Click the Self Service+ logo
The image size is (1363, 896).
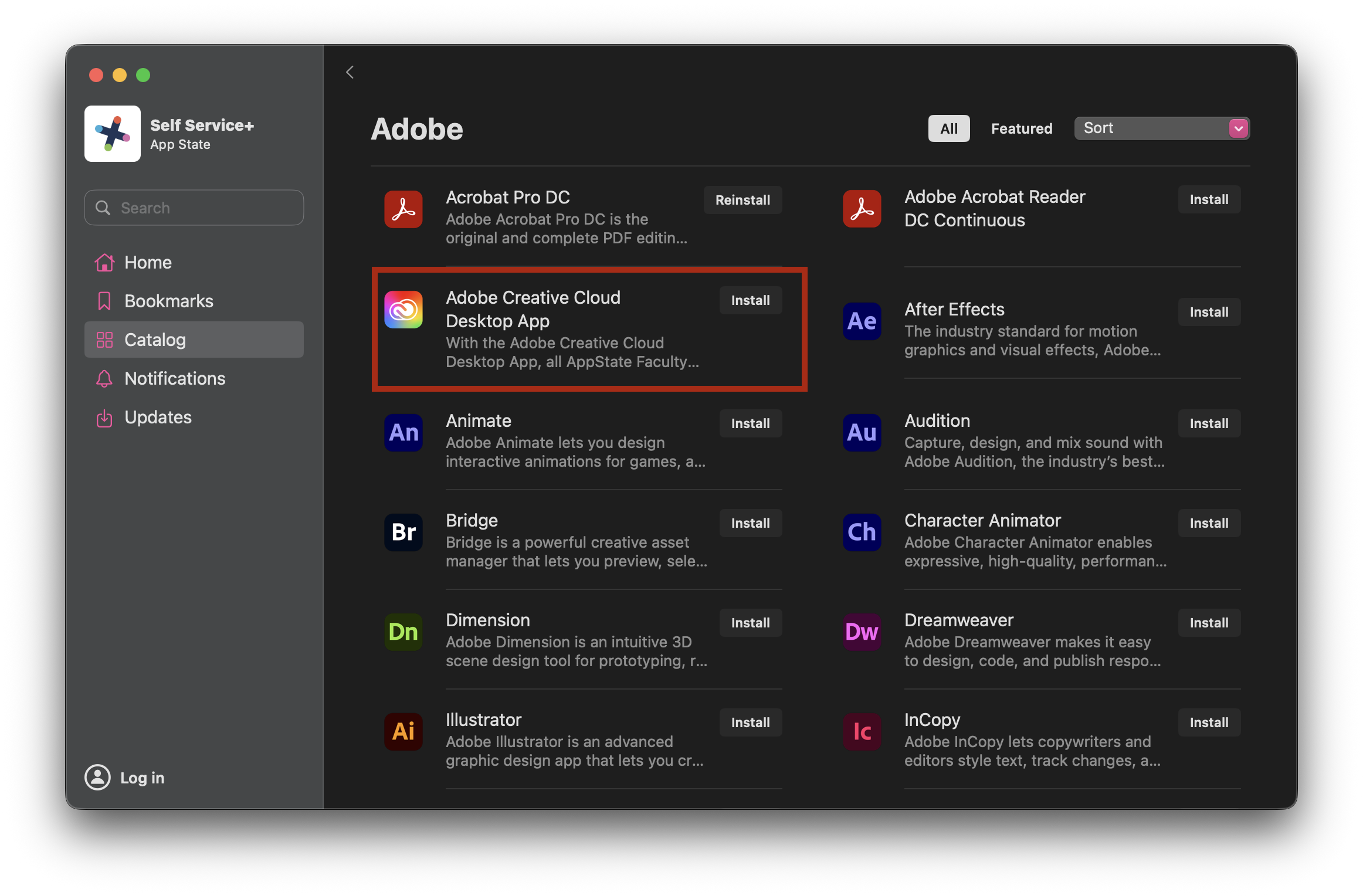113,134
